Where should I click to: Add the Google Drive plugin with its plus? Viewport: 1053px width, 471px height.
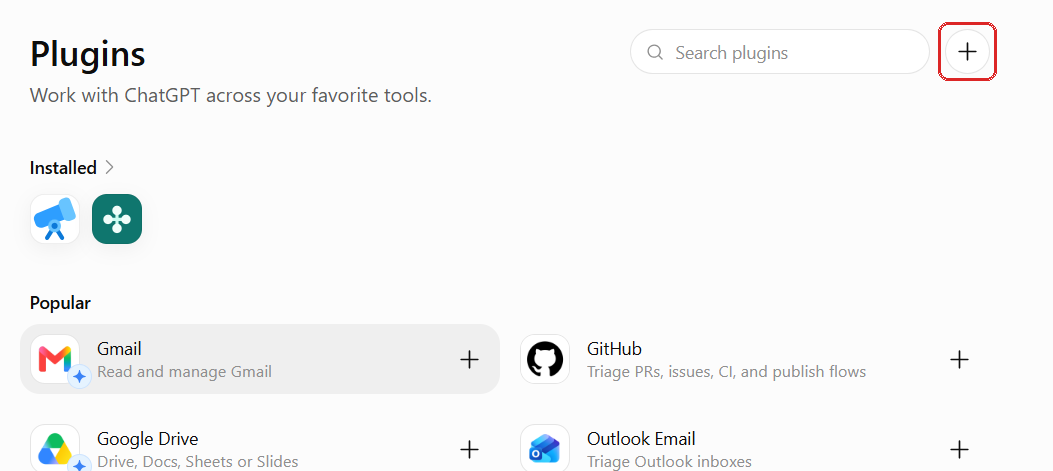point(469,449)
